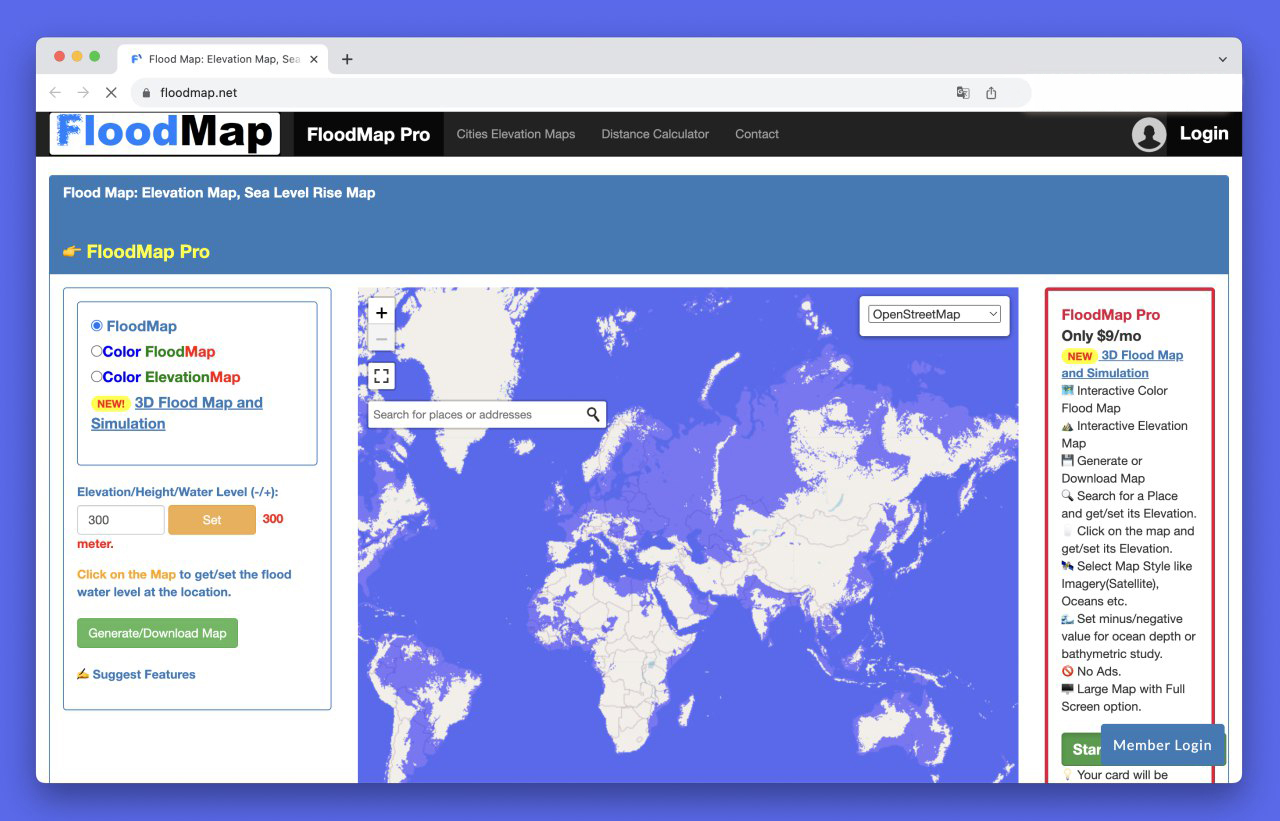Click the FloodMap logo
Image resolution: width=1280 pixels, height=821 pixels.
click(165, 134)
